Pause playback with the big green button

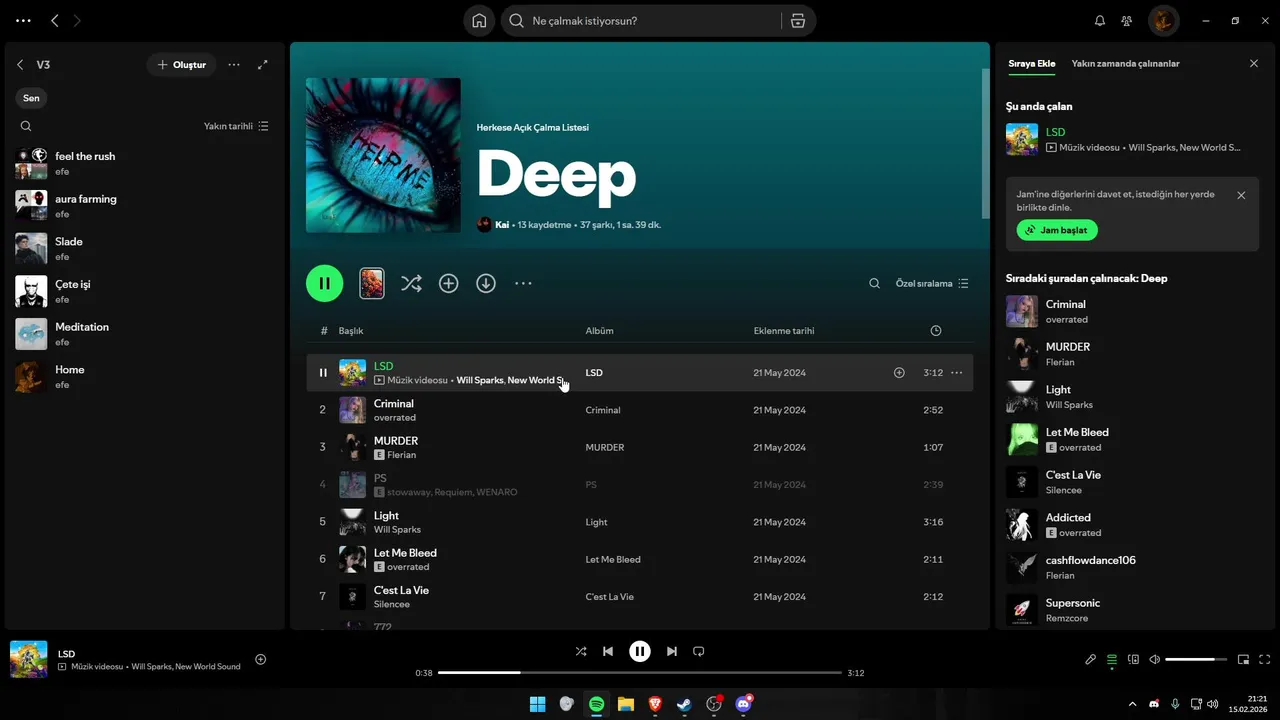(325, 283)
